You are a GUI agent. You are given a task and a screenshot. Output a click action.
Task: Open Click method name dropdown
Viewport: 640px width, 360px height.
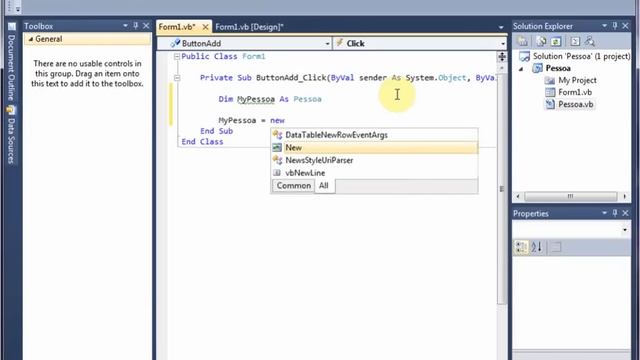pyautogui.click(x=502, y=44)
